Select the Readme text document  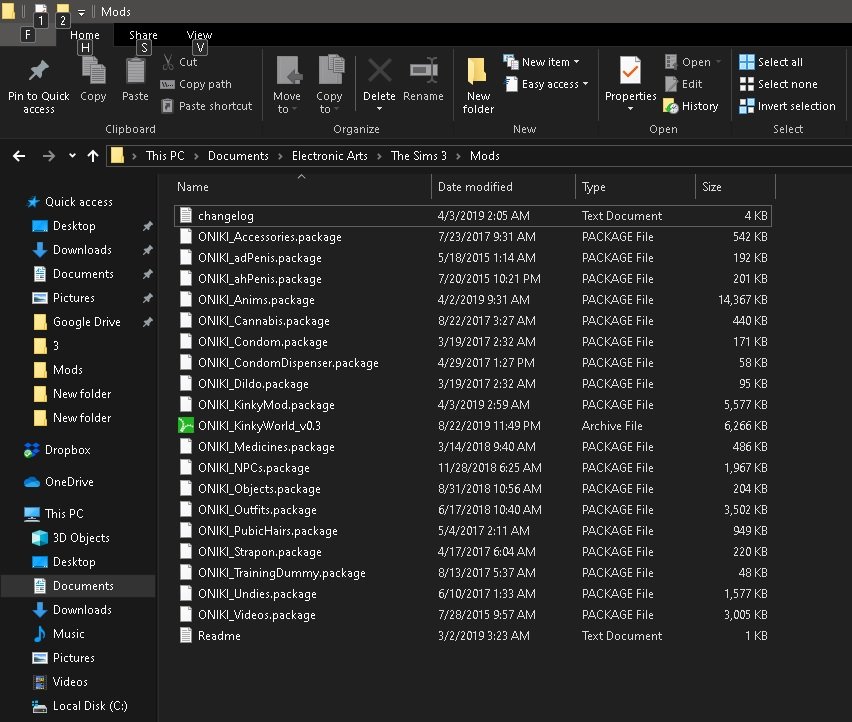click(473, 636)
